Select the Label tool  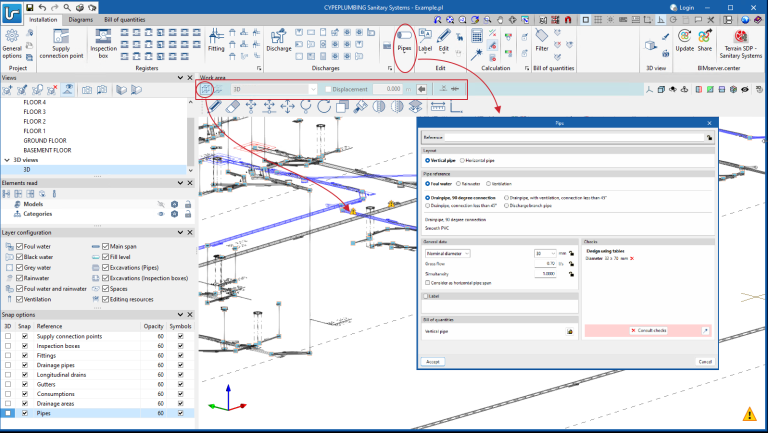pos(425,40)
